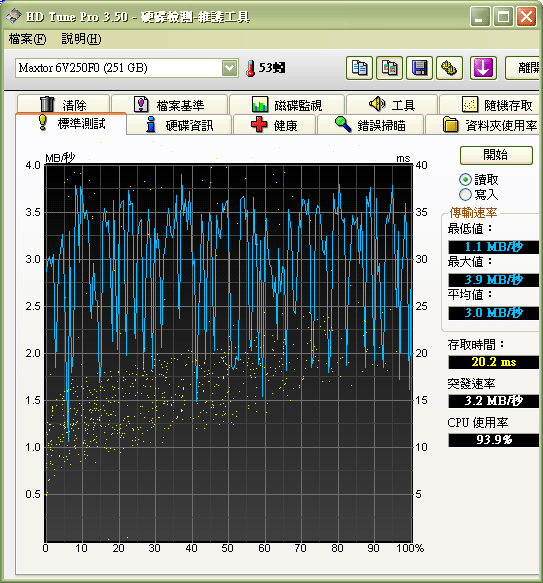Open the drive selection dropdown arrow

click(230, 68)
